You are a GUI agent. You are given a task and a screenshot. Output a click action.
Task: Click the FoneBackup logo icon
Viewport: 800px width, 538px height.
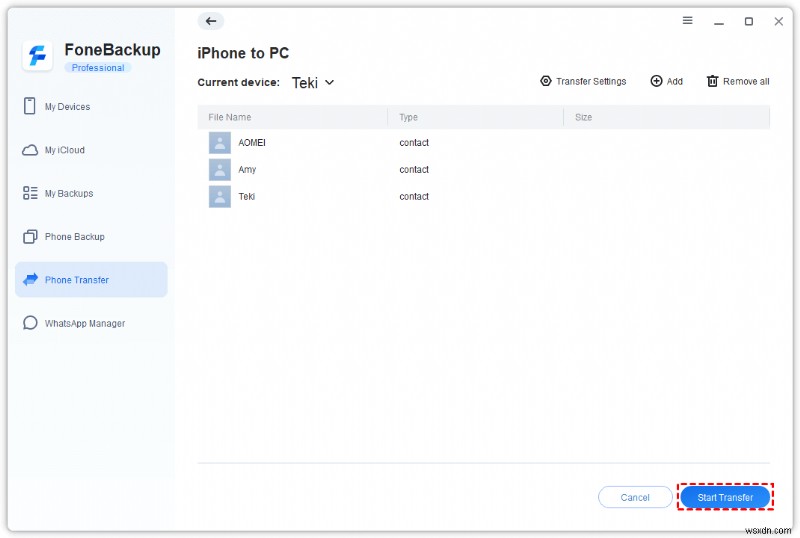point(37,56)
